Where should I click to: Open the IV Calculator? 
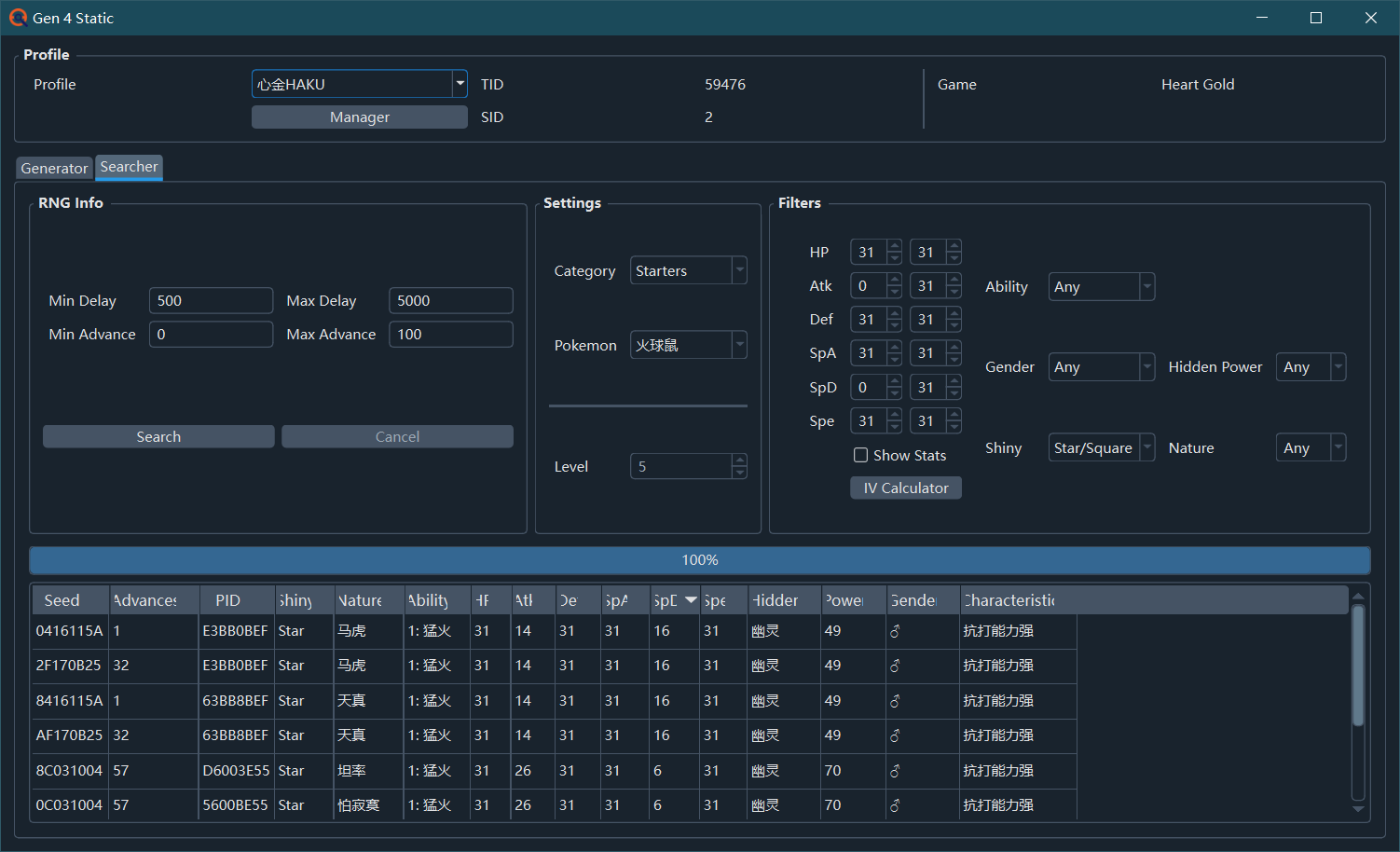tap(905, 488)
